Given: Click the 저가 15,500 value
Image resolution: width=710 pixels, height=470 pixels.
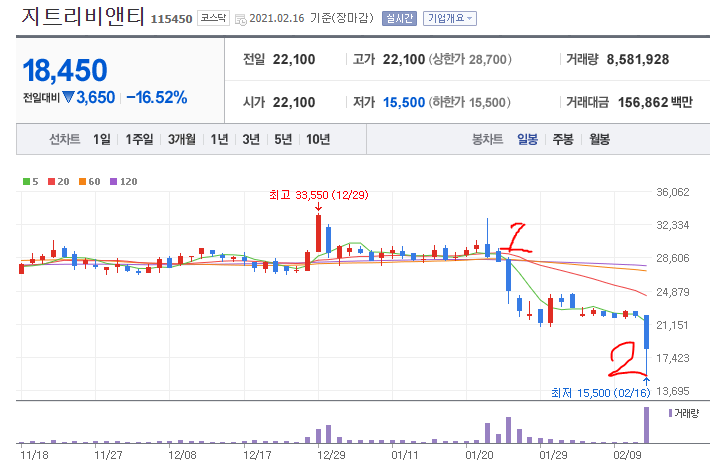Looking at the screenshot, I should tap(403, 102).
